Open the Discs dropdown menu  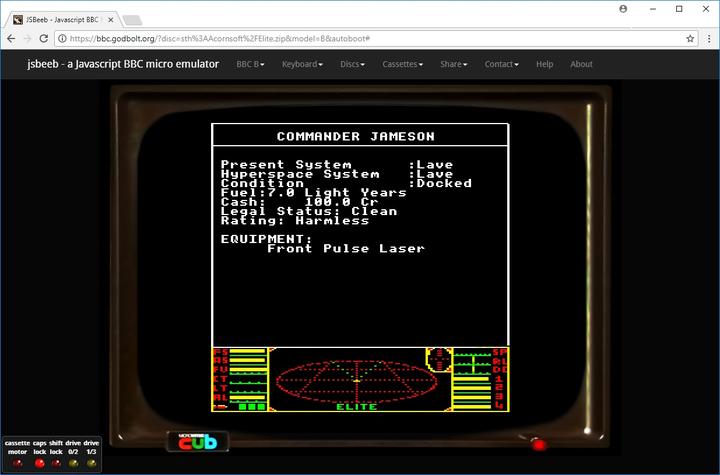(x=352, y=64)
